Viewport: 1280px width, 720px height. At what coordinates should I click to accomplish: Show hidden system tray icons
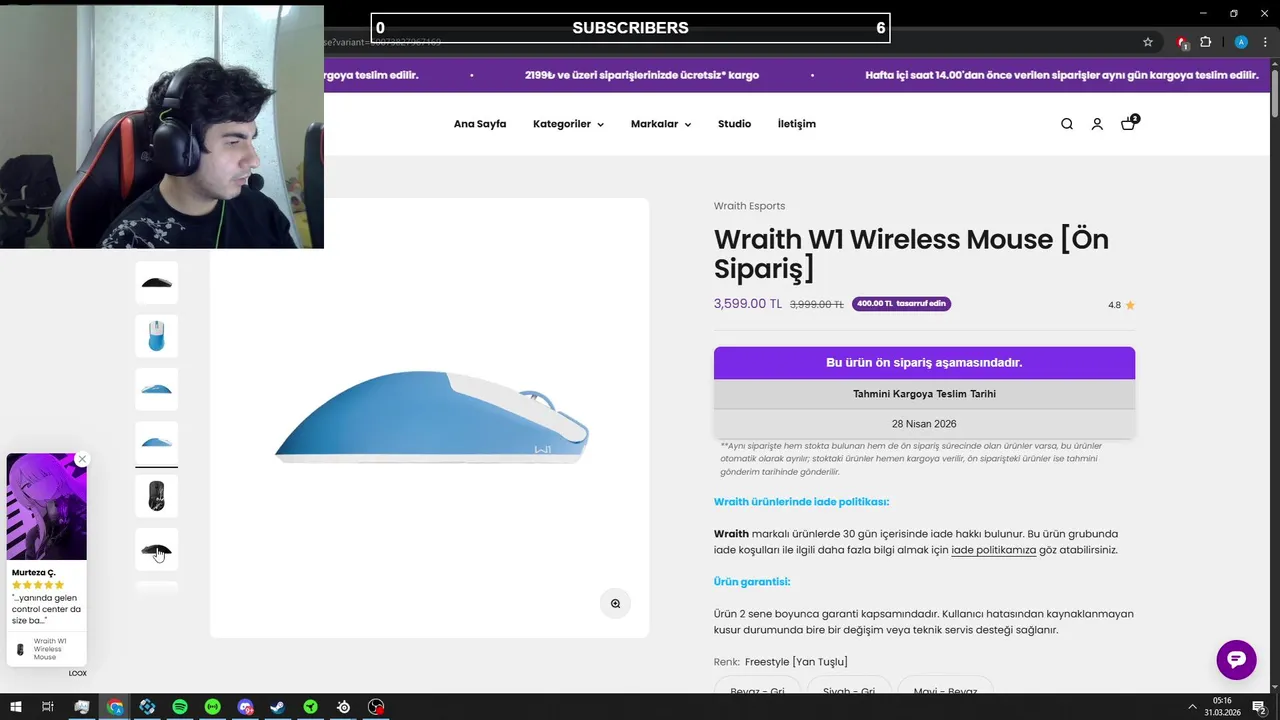pos(1192,707)
